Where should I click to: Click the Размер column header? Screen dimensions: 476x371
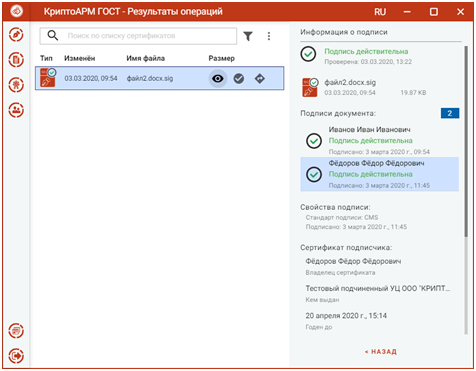coord(221,58)
